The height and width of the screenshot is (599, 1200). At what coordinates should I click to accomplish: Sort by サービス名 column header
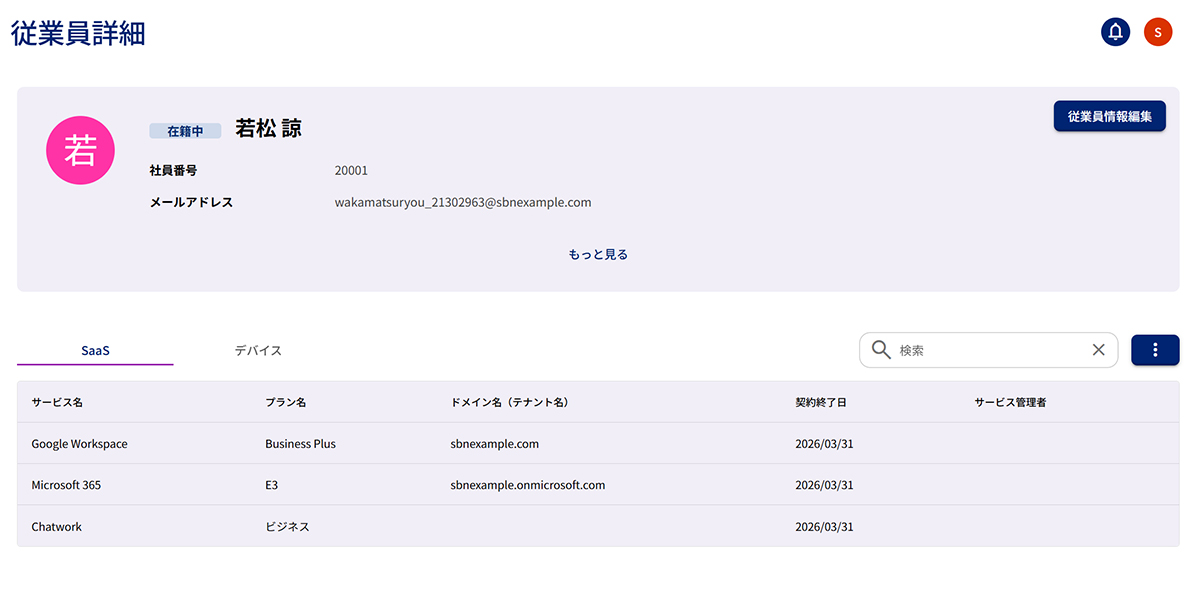tap(57, 403)
